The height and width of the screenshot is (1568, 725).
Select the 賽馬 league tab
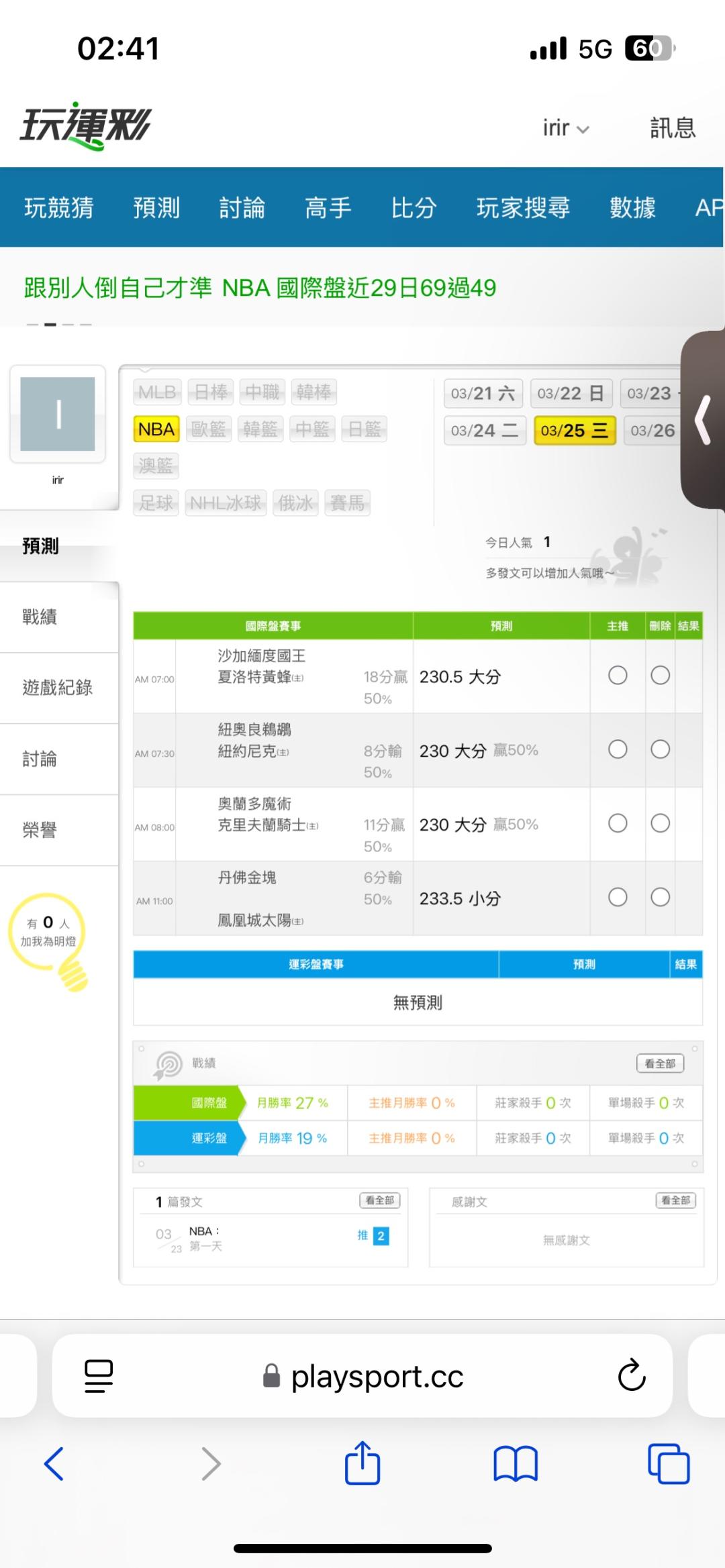click(347, 503)
